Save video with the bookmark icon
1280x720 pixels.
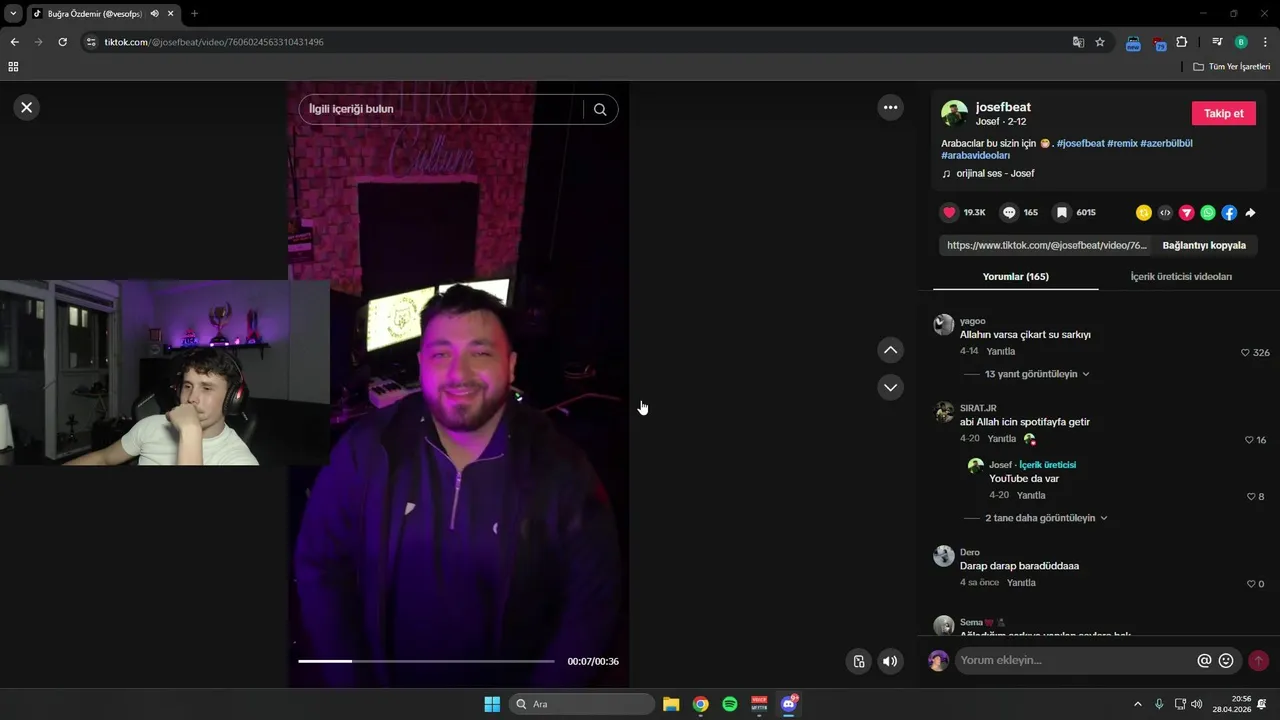[x=1062, y=213]
